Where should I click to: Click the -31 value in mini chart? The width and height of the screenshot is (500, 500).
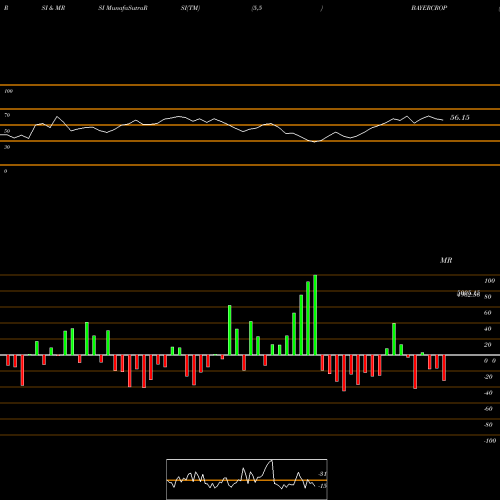point(322,474)
